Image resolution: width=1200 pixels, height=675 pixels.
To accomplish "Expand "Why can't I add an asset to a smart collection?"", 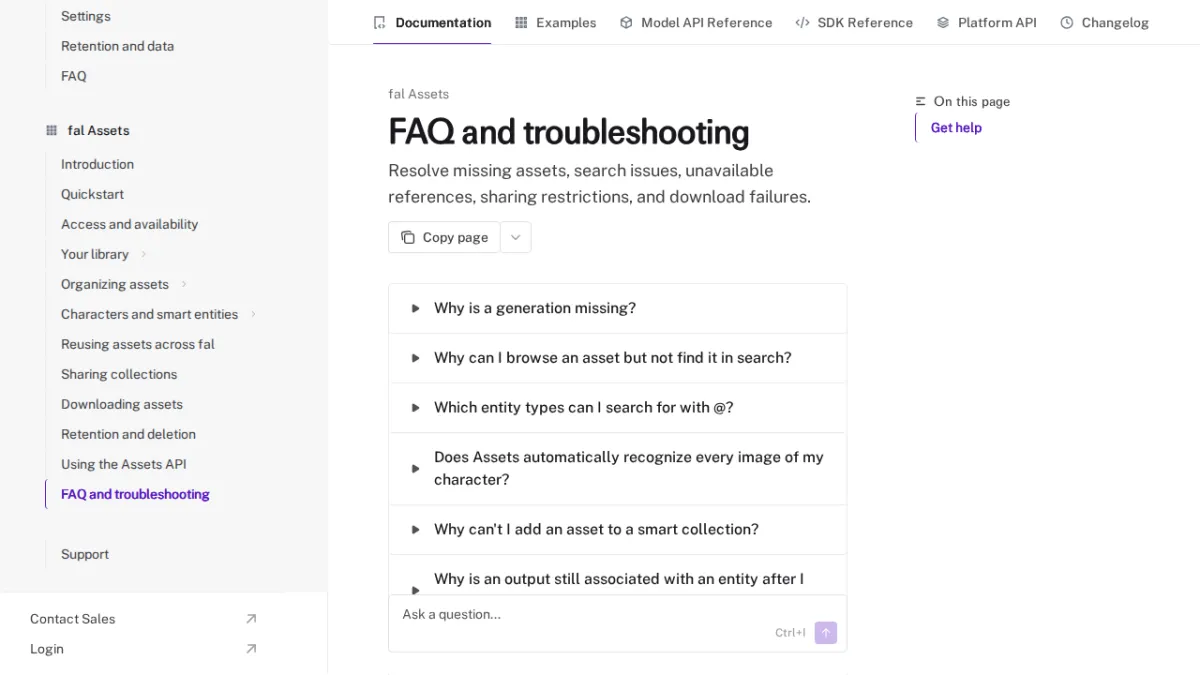I will click(617, 530).
